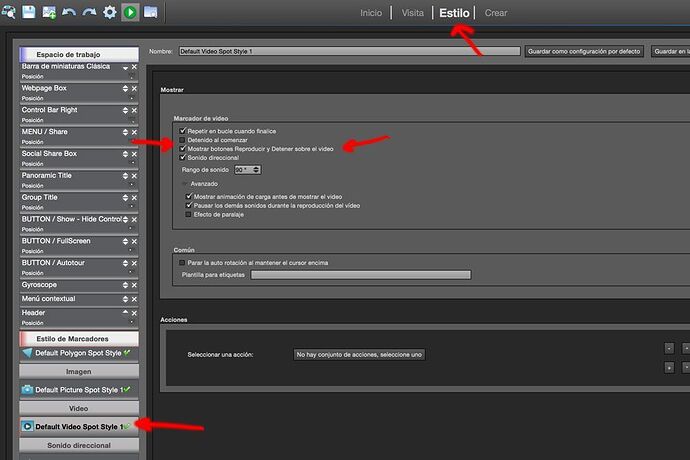Click the undo arrow icon
The height and width of the screenshot is (460, 690).
click(68, 11)
